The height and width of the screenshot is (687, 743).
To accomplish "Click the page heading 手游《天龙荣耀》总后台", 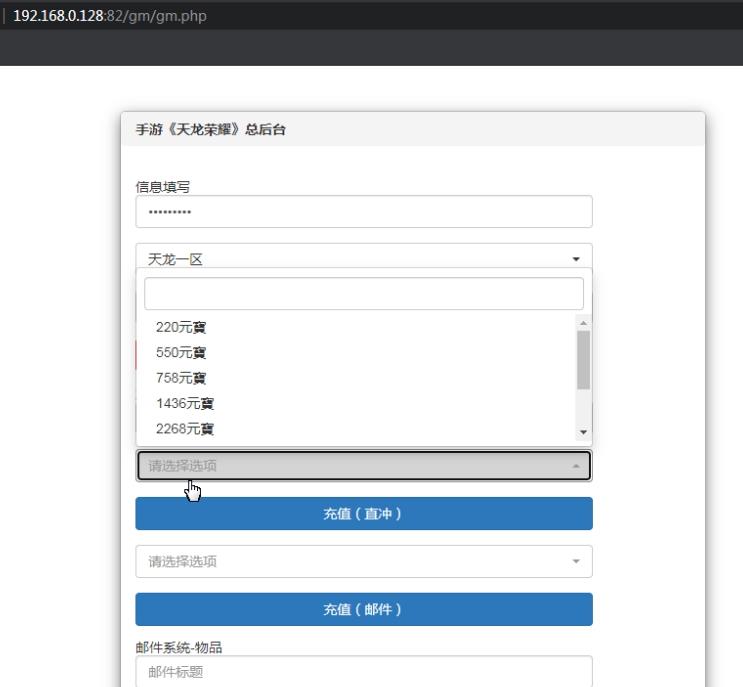I will tap(211, 129).
